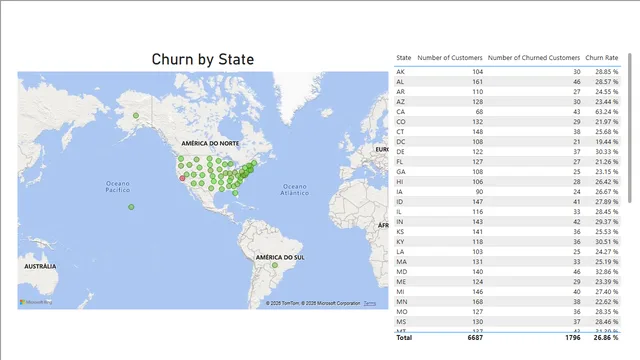Viewport: 640px width, 360px height.
Task: Select the MI state cell
Action: (x=400, y=291)
